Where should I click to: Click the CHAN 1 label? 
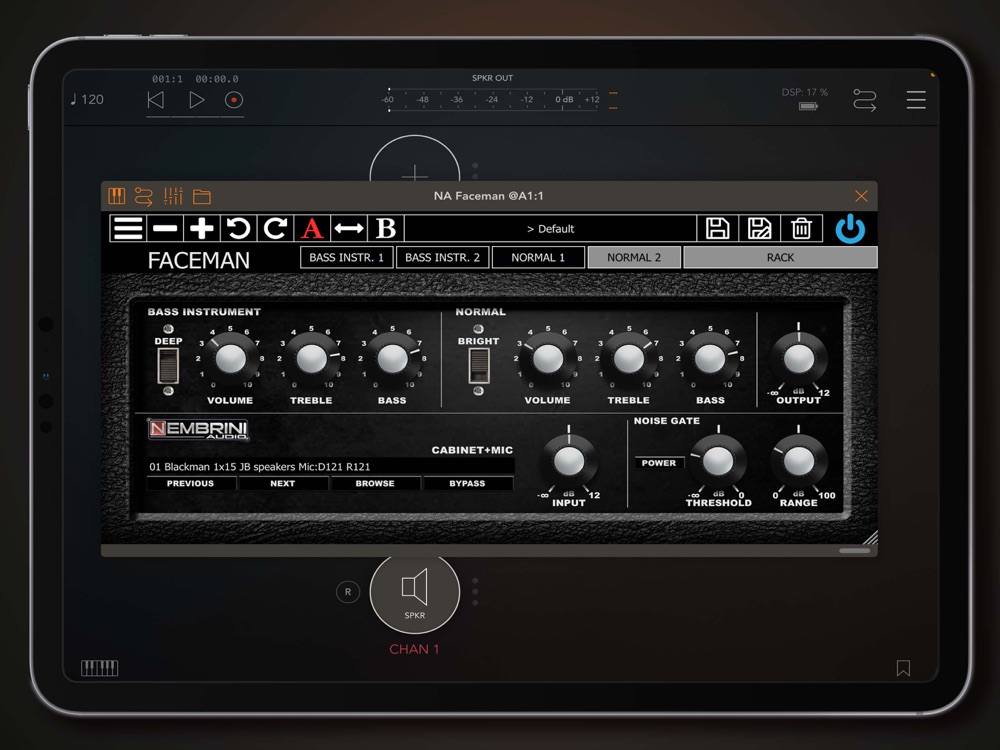click(x=415, y=649)
